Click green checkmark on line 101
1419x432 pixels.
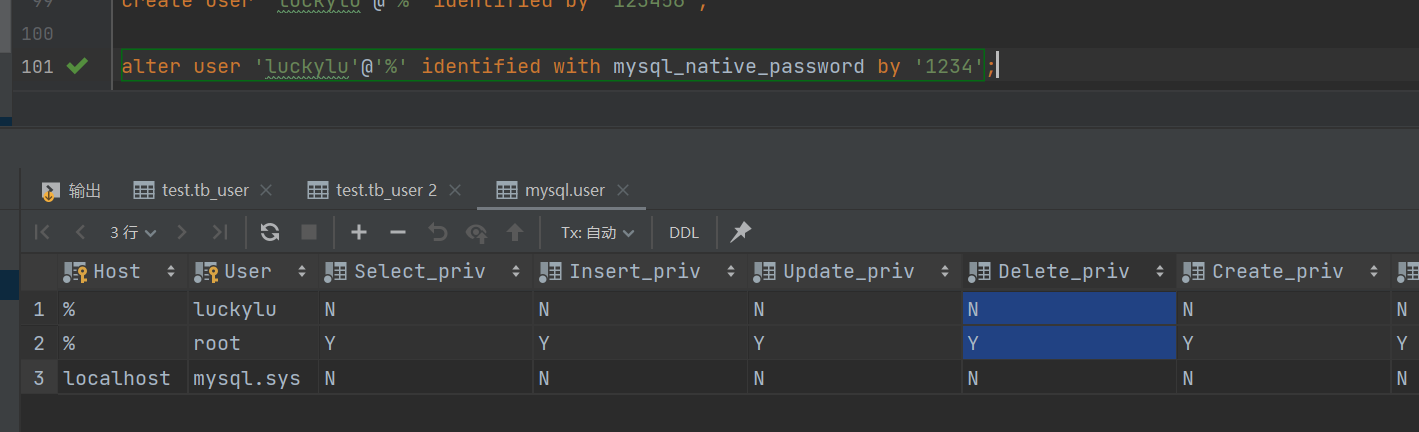click(x=76, y=66)
